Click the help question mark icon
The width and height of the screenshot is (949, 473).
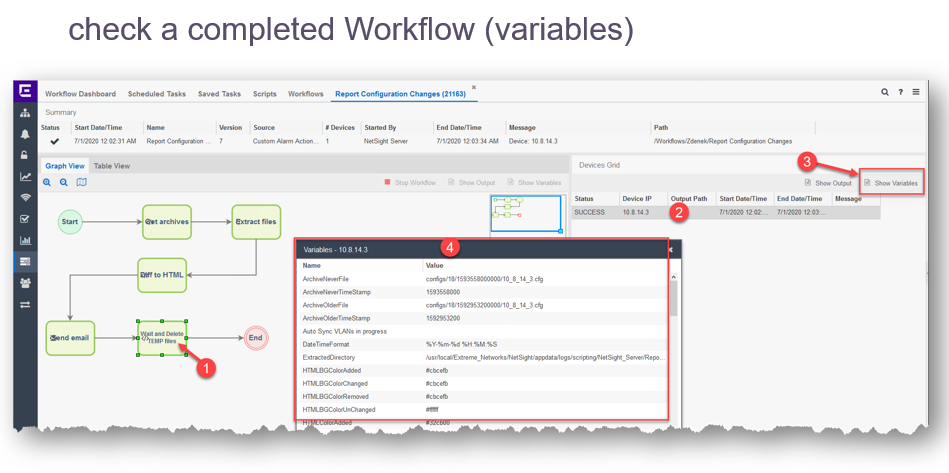click(x=900, y=92)
